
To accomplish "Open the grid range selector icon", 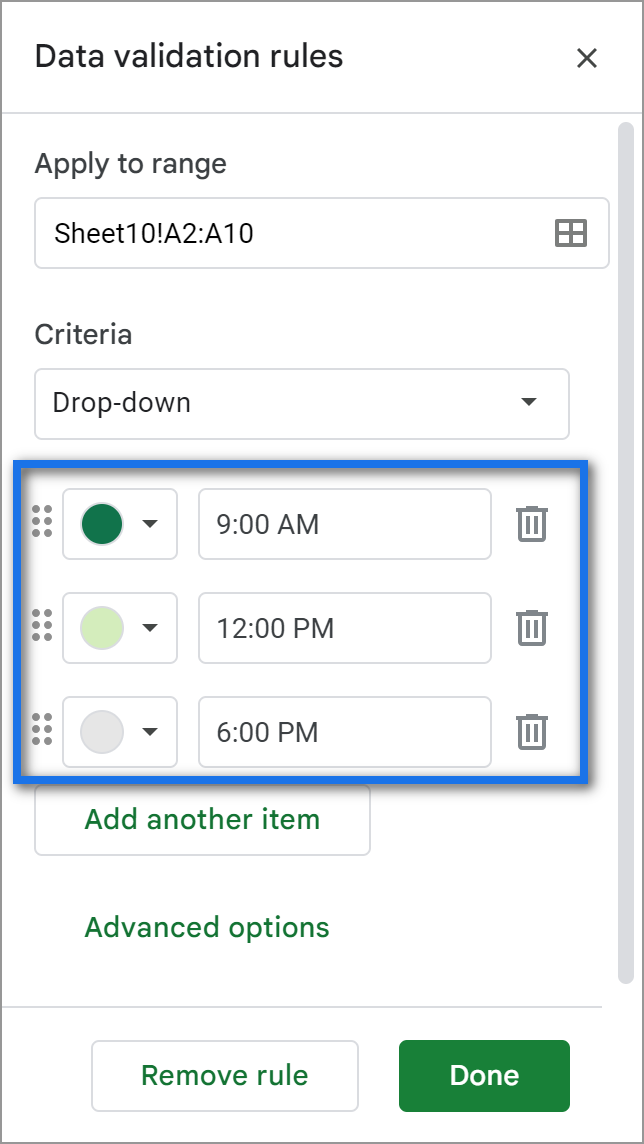I will click(568, 233).
